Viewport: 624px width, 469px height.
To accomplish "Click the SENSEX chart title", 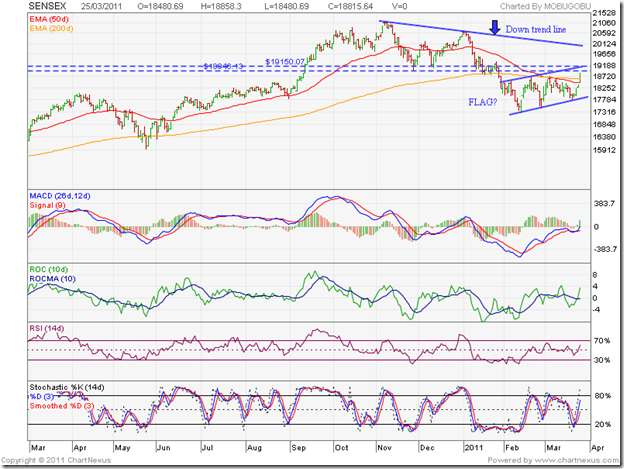I will coord(47,6).
